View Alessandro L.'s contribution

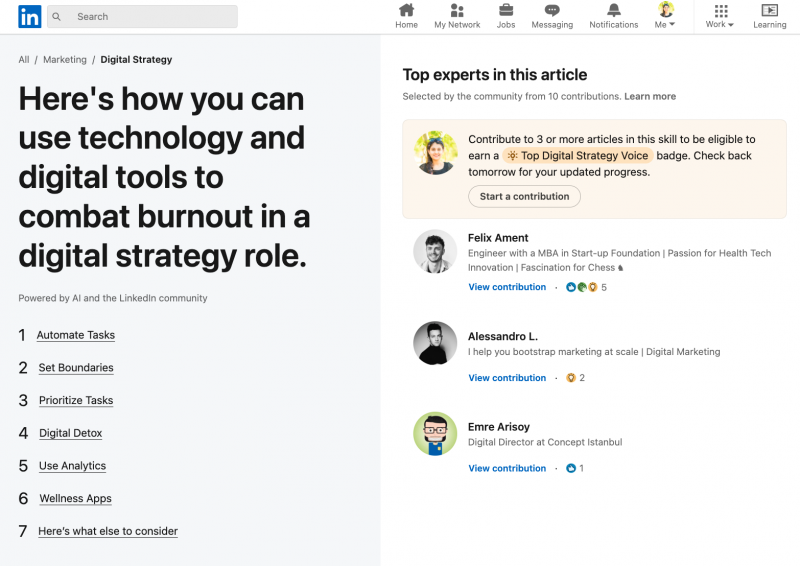click(507, 378)
